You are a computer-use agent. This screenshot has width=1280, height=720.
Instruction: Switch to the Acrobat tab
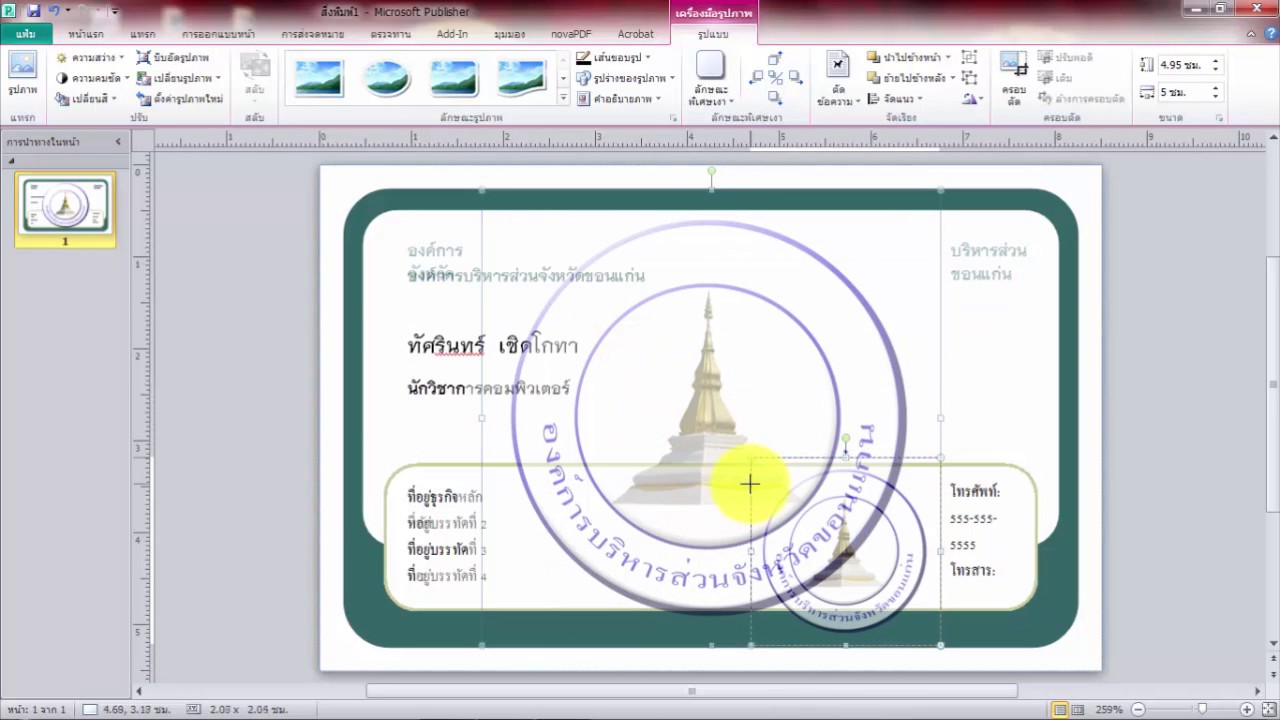coord(635,34)
